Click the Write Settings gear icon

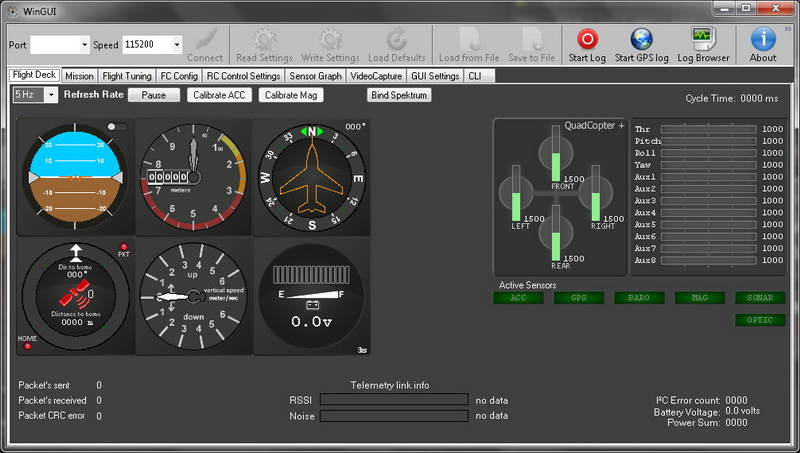pyautogui.click(x=330, y=39)
